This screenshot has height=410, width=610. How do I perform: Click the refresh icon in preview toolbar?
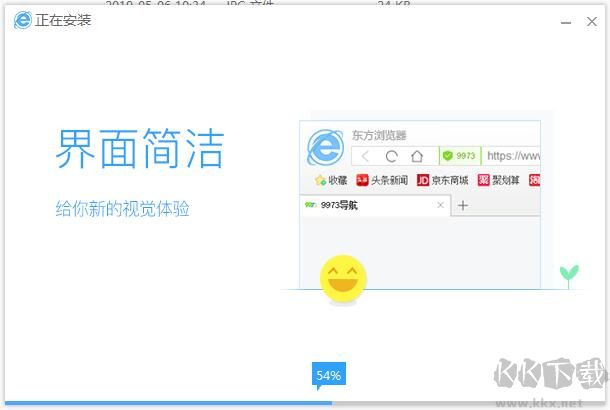click(x=391, y=156)
